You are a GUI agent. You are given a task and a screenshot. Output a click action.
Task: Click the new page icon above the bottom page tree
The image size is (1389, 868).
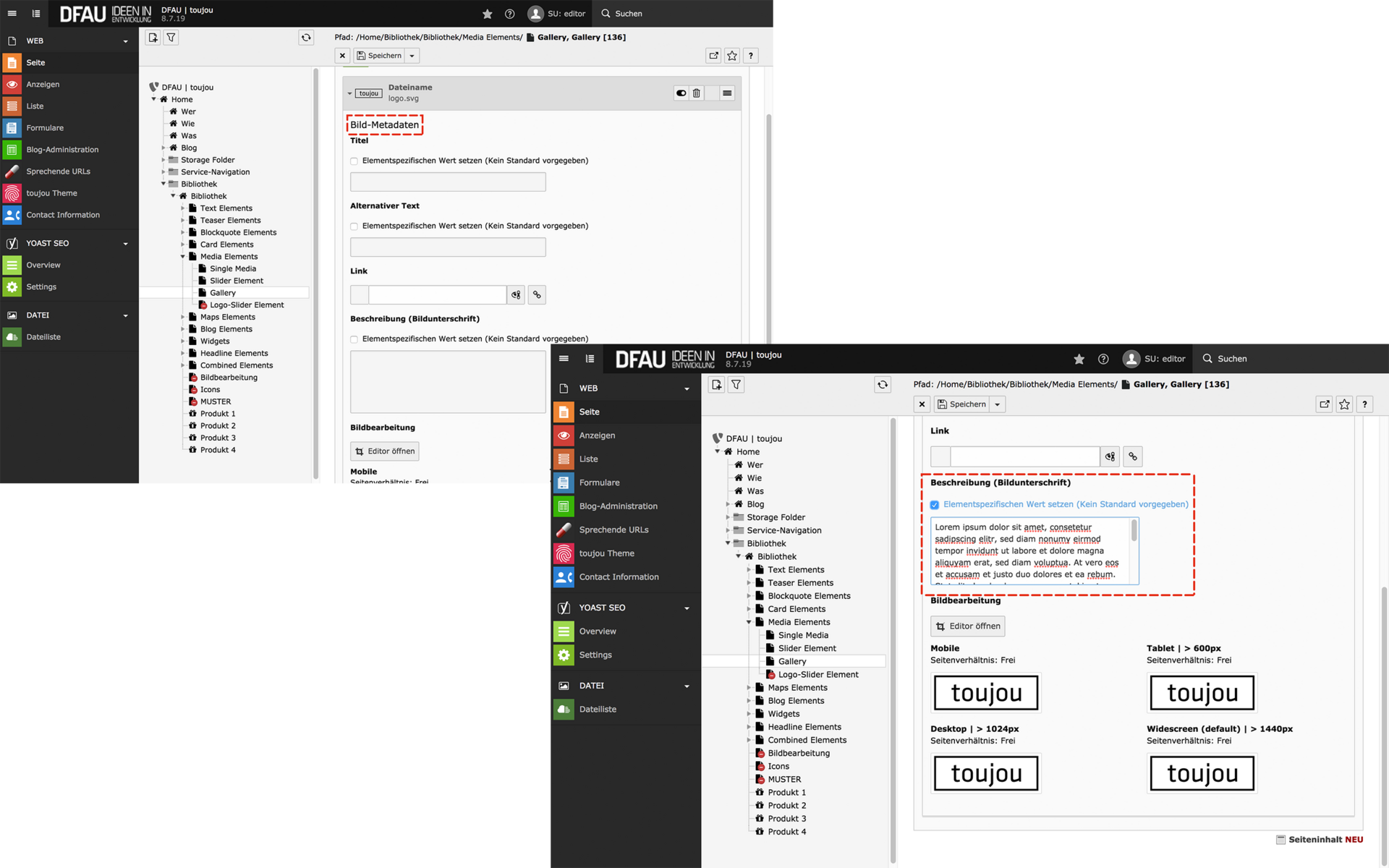[716, 385]
